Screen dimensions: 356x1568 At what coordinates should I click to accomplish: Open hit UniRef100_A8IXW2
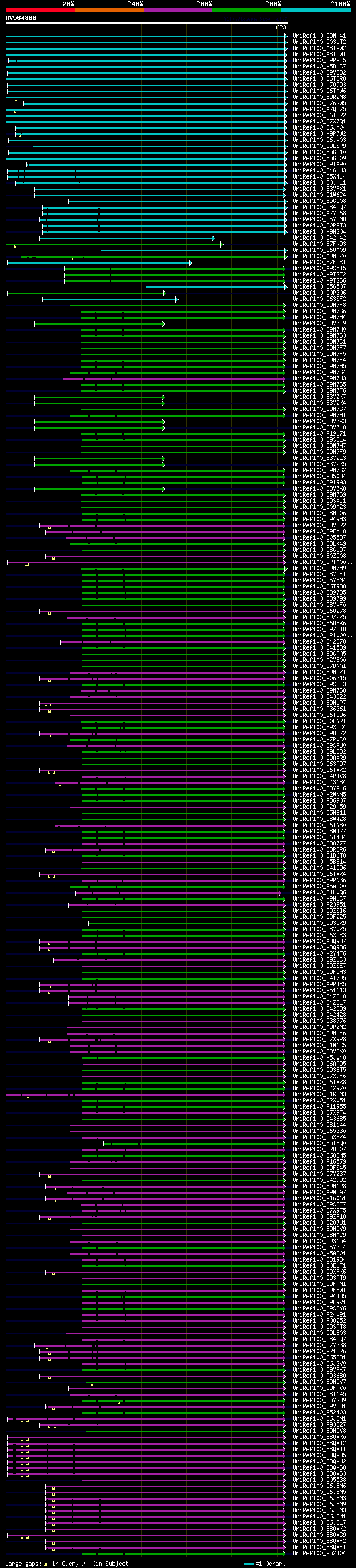coord(319,48)
